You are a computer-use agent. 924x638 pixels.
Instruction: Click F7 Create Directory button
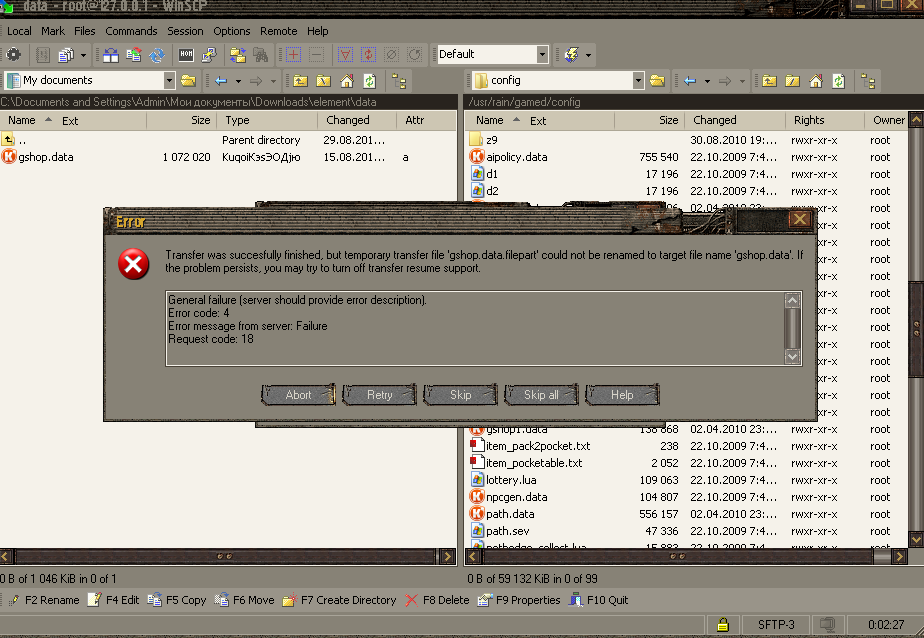pos(339,600)
